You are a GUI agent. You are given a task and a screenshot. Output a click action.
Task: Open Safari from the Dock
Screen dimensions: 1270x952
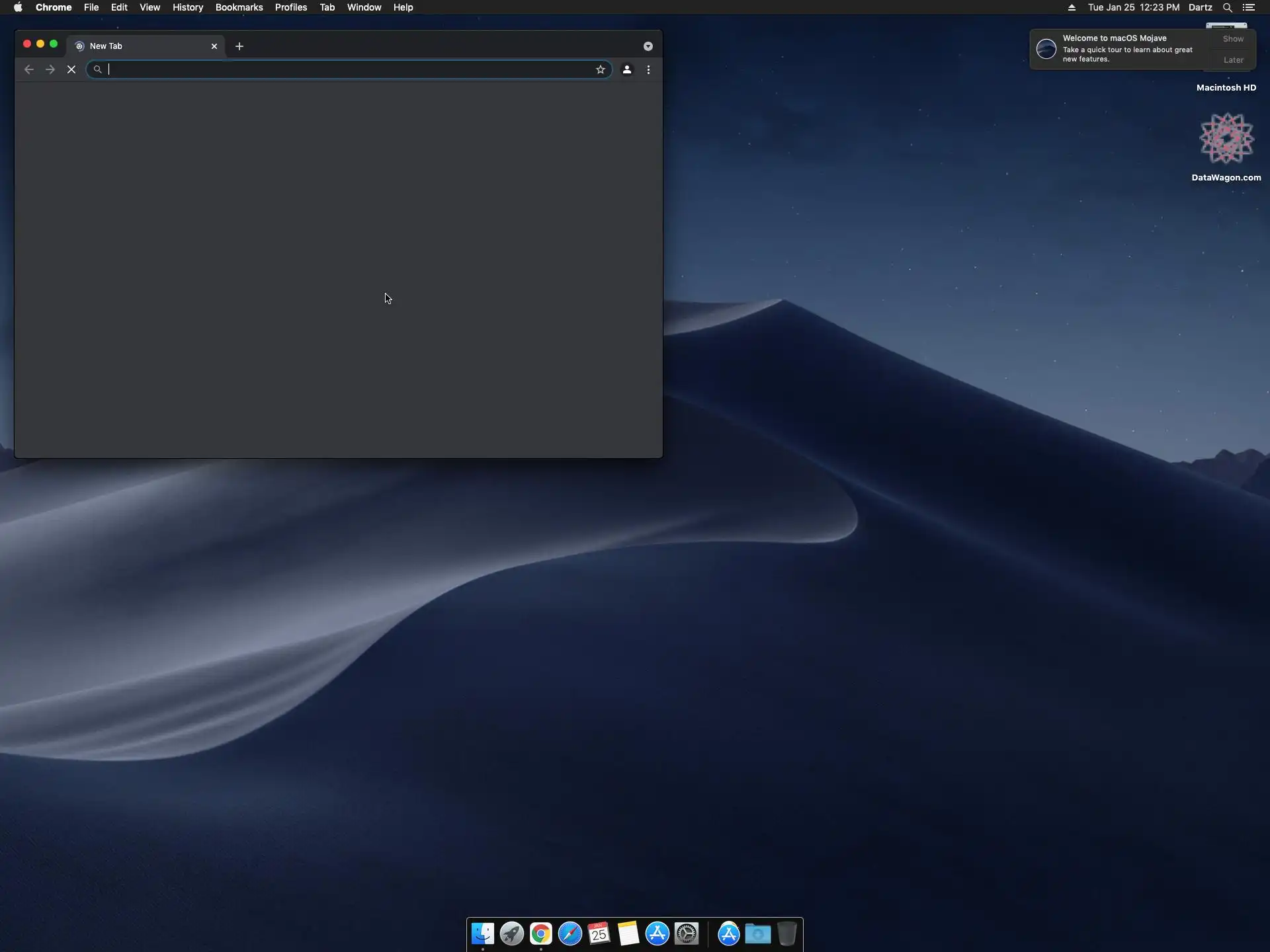point(570,933)
